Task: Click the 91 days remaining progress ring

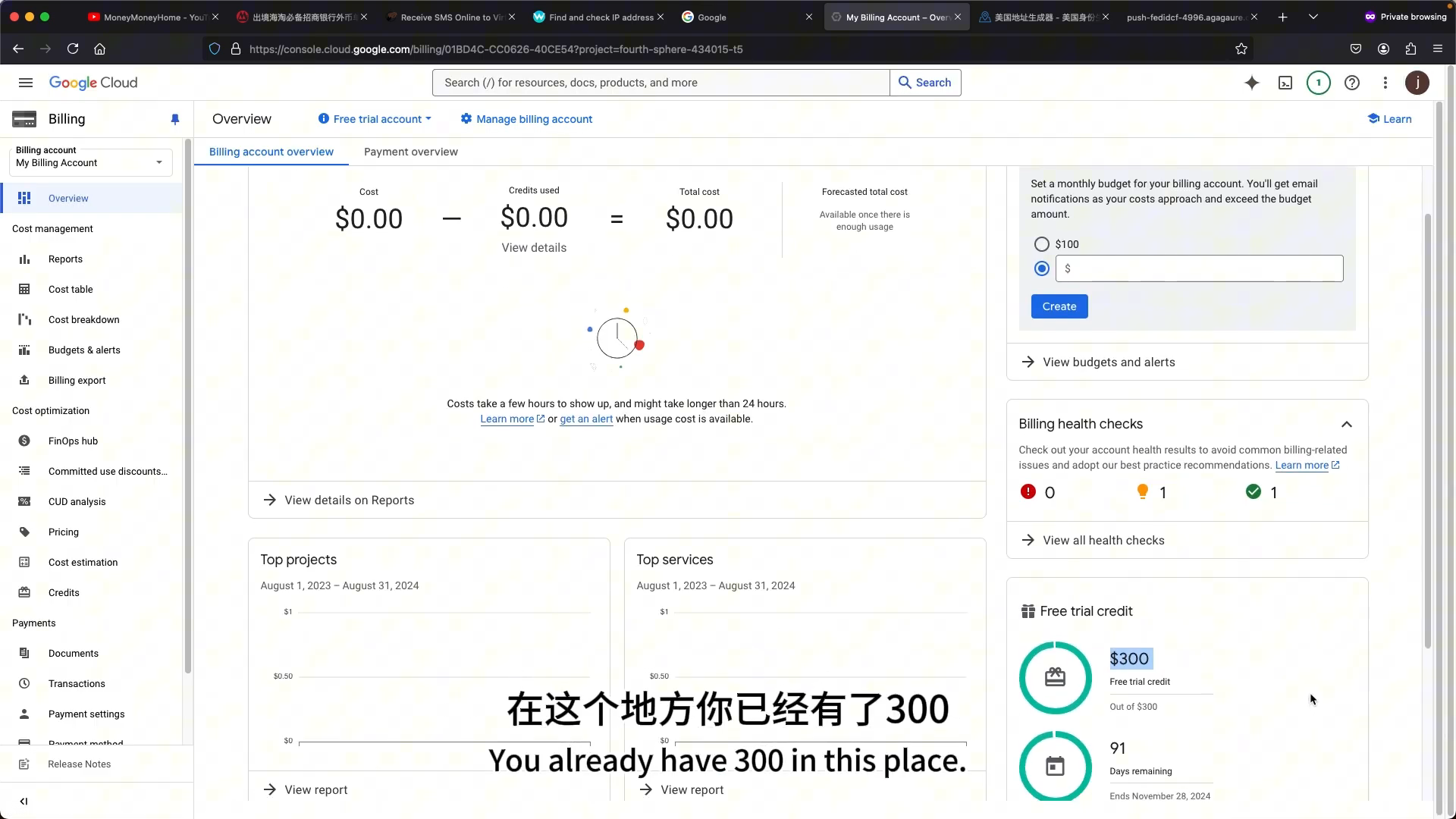Action: 1056,766
